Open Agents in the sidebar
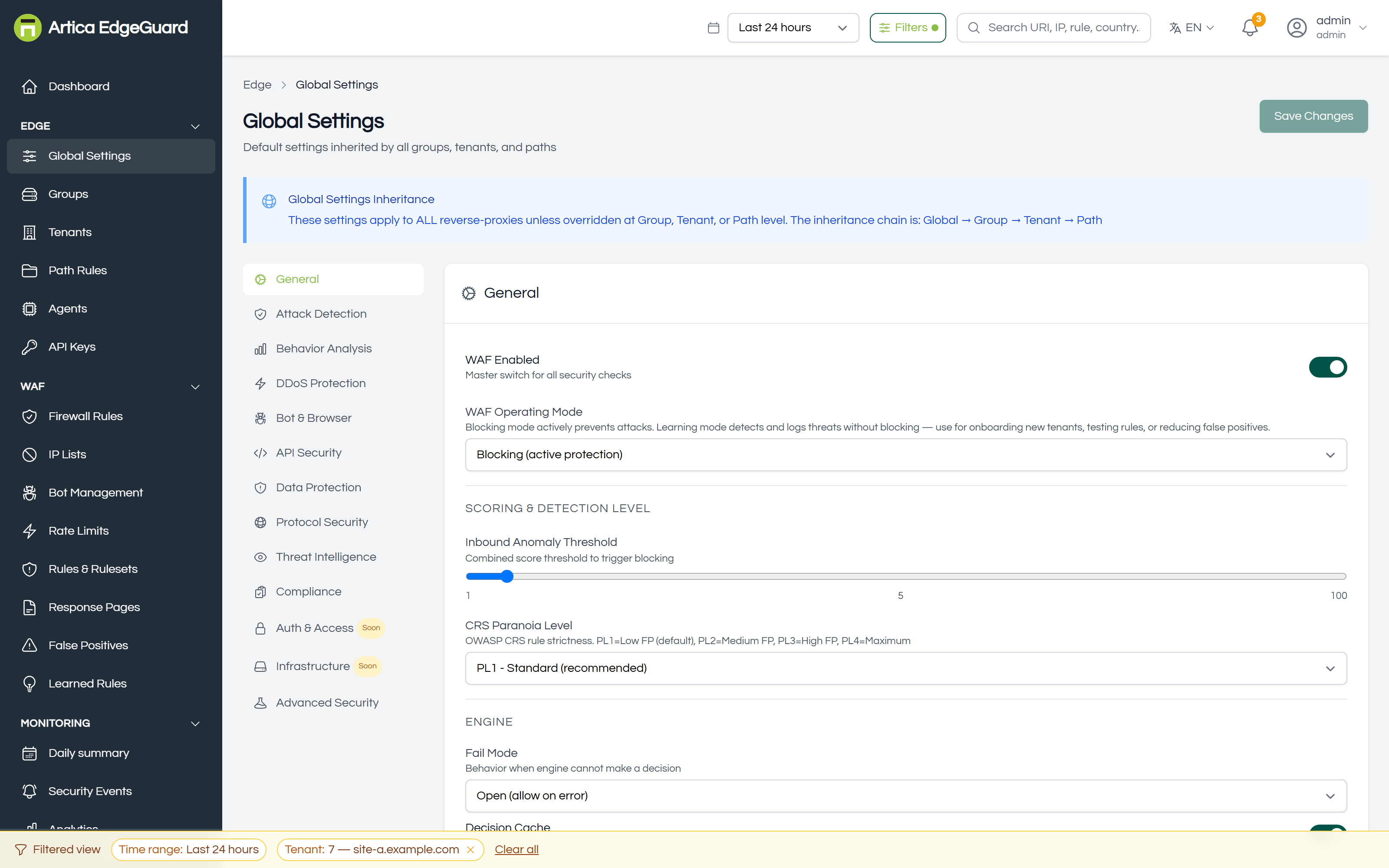Screen dimensions: 1389x868 111,308
